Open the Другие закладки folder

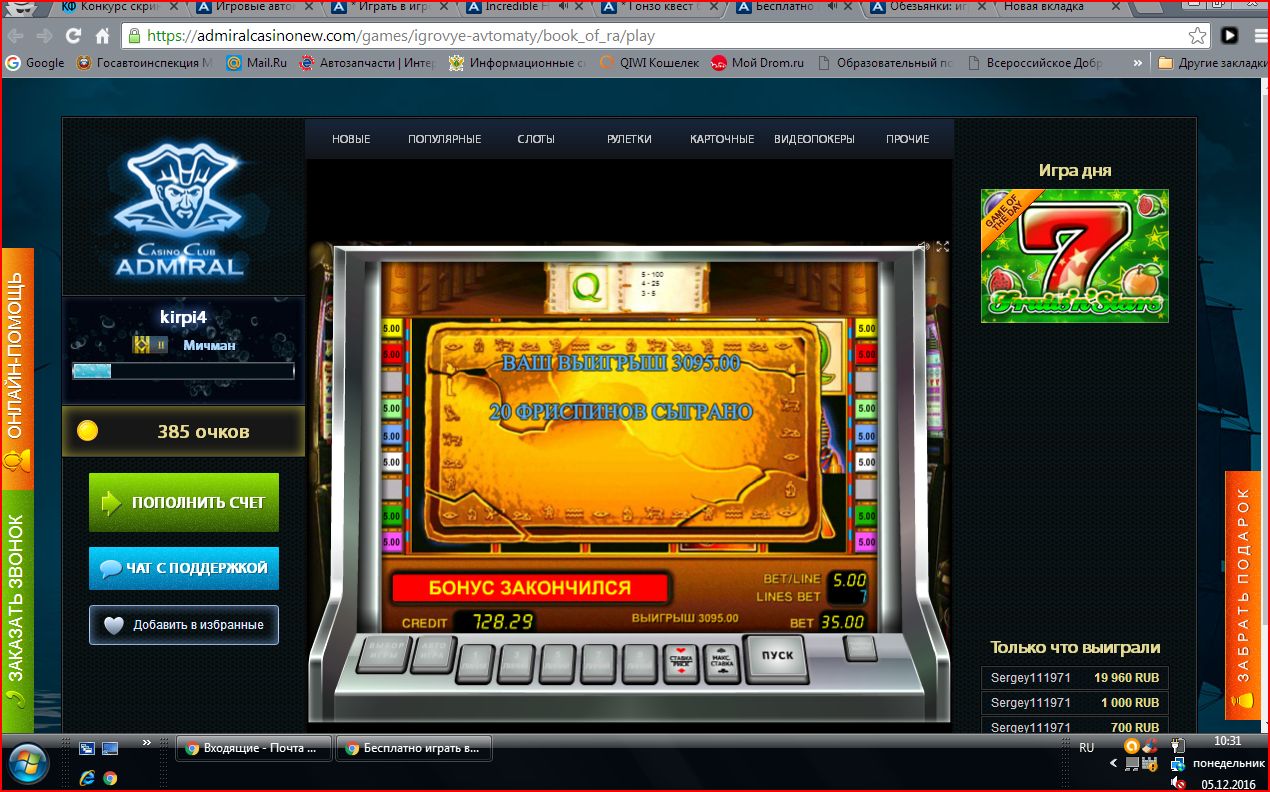1211,63
